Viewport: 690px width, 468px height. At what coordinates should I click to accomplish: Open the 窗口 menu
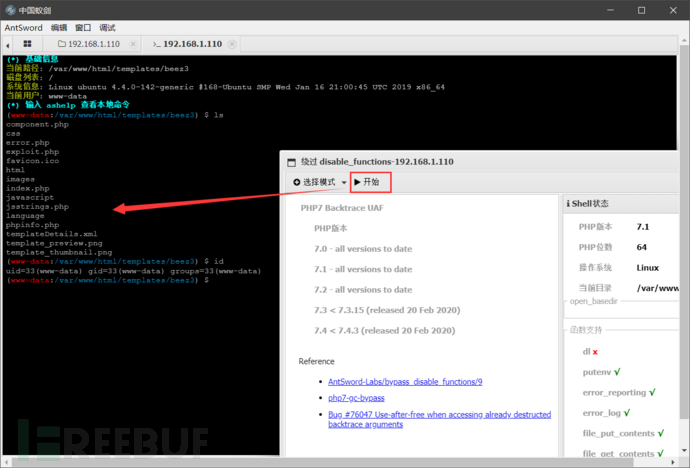pyautogui.click(x=83, y=28)
